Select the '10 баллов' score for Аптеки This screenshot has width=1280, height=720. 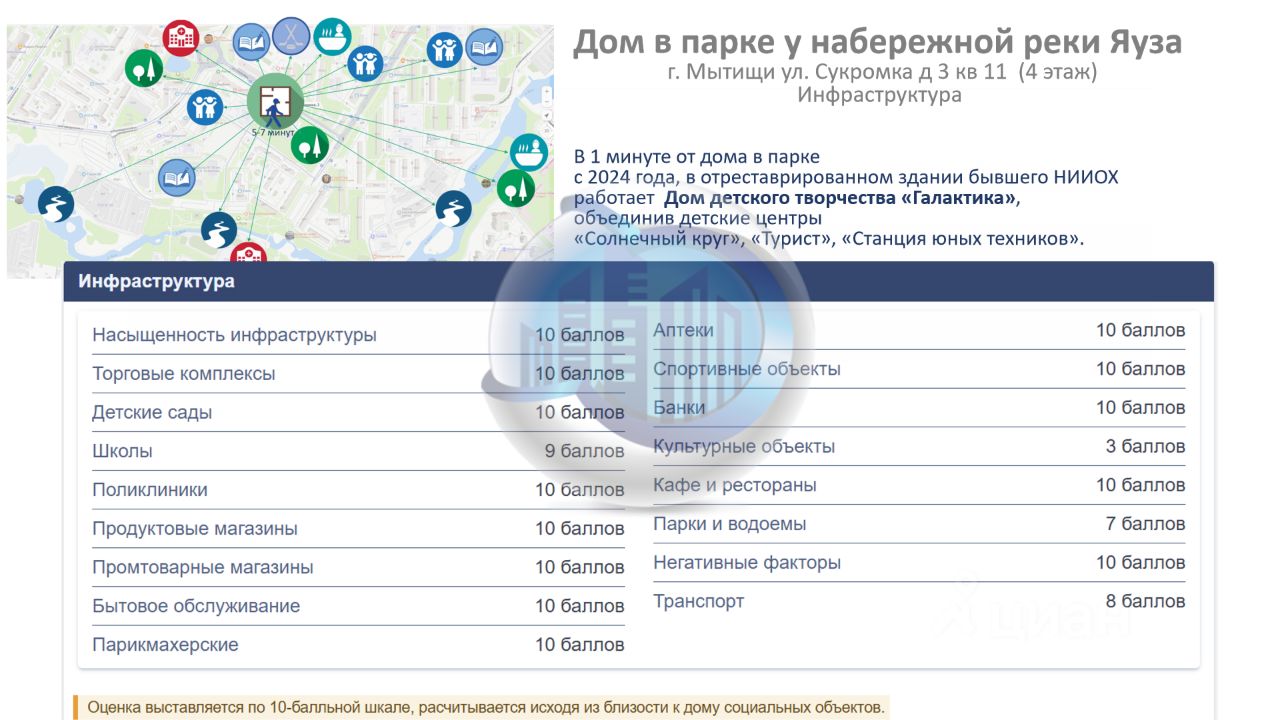point(1141,330)
